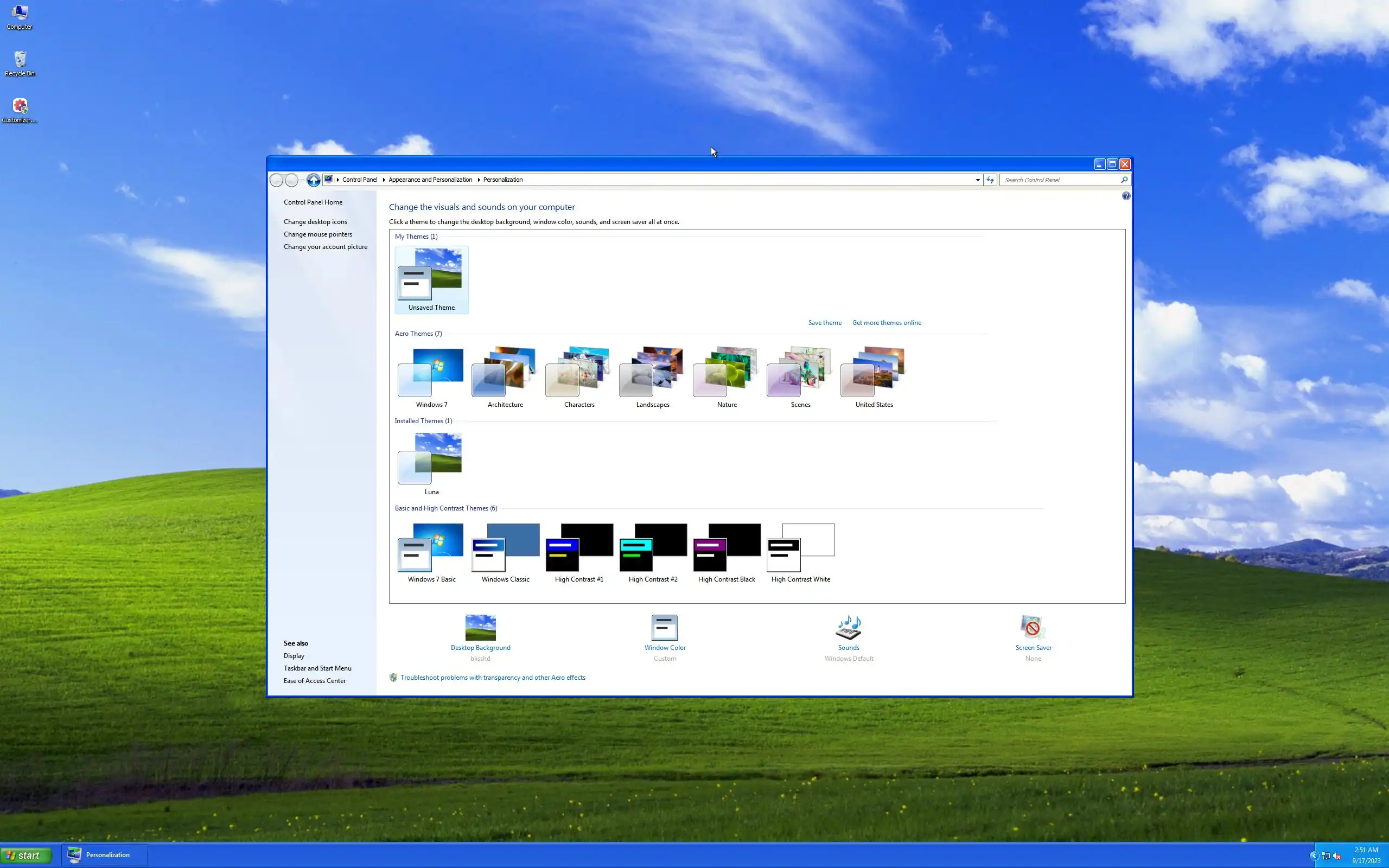Click Get more themes online link
This screenshot has width=1389, height=868.
(x=886, y=323)
